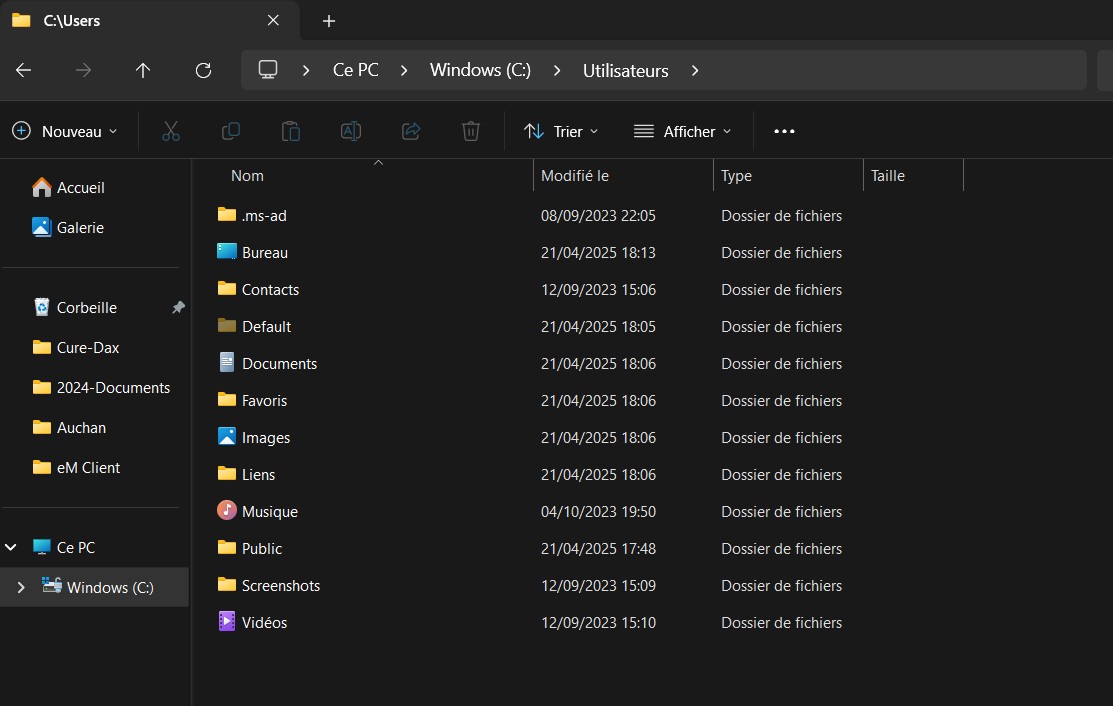Expand chevron after Ce PC breadcrumb
This screenshot has width=1113, height=706.
point(404,70)
